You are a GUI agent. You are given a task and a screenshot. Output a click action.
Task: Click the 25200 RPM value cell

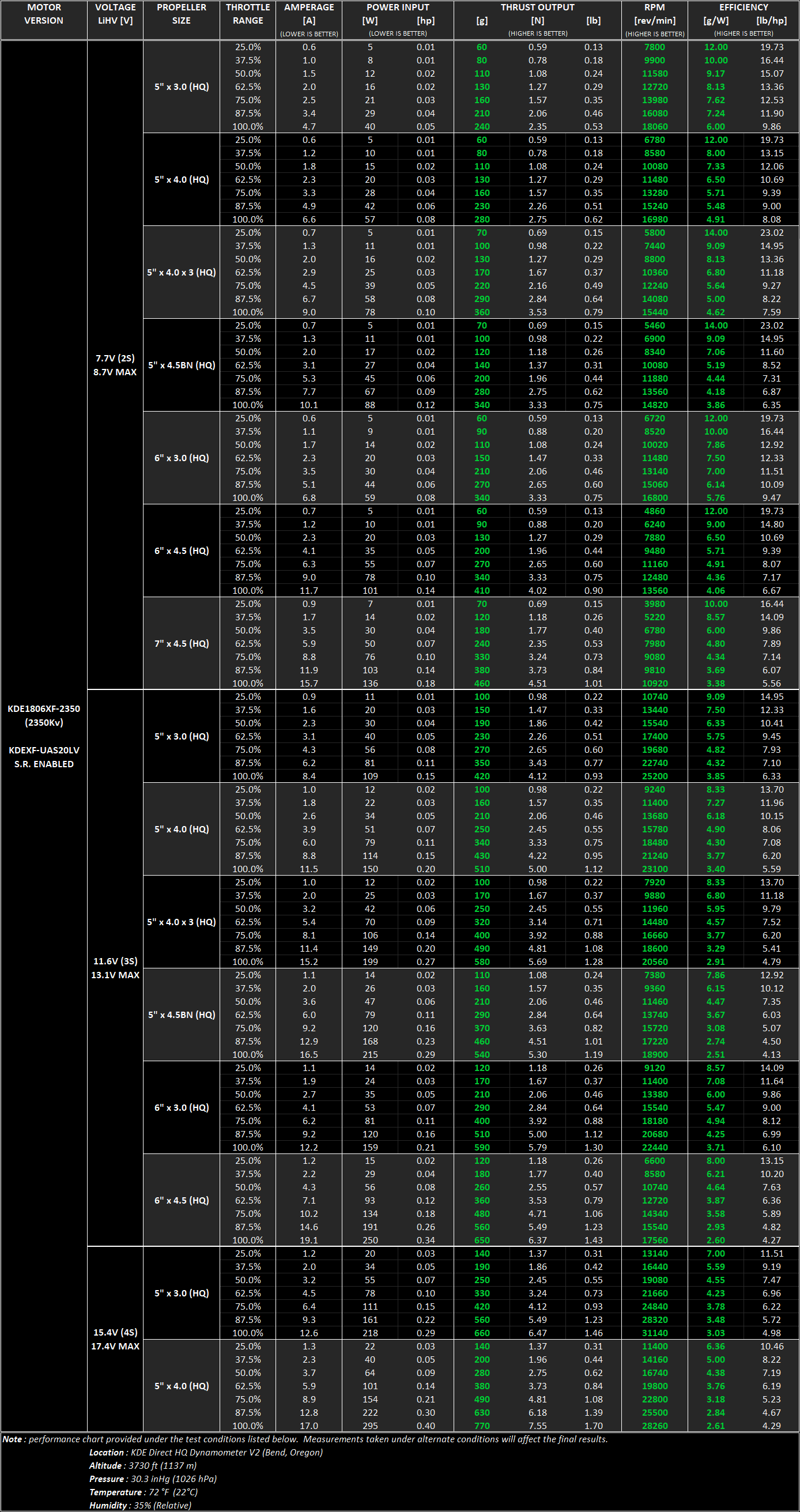coord(654,776)
